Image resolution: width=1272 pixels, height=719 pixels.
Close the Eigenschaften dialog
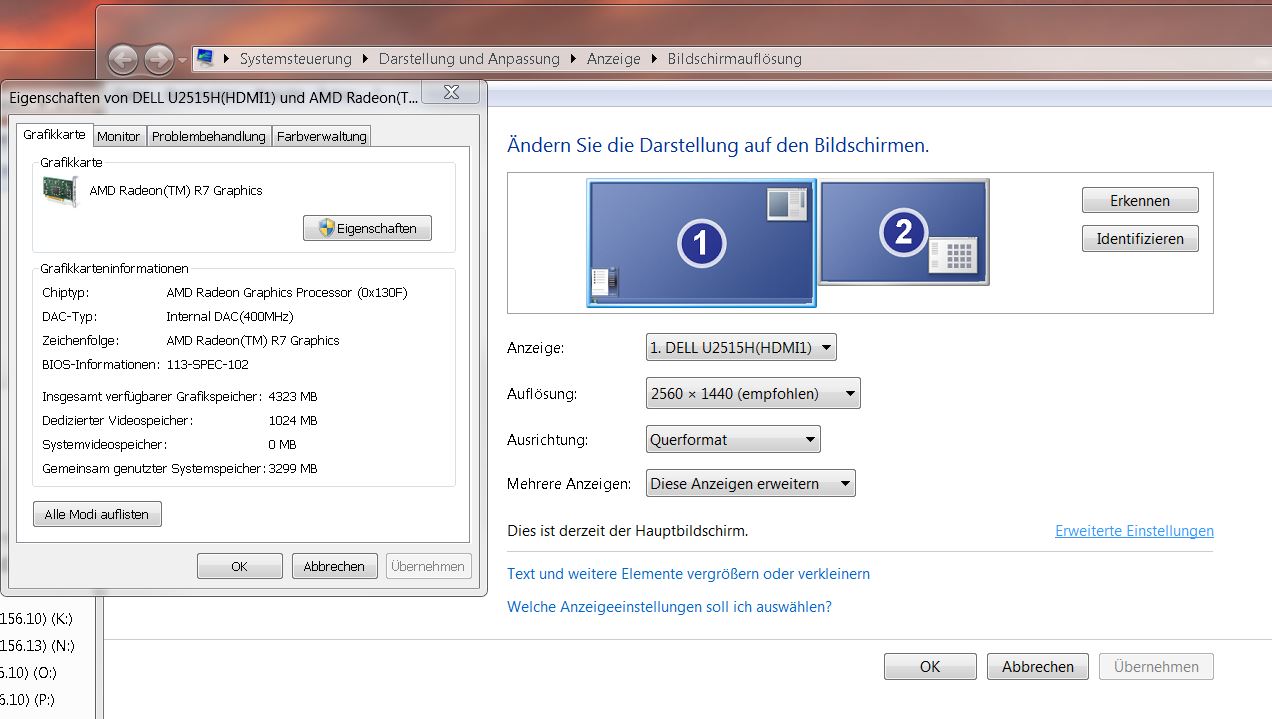point(451,93)
